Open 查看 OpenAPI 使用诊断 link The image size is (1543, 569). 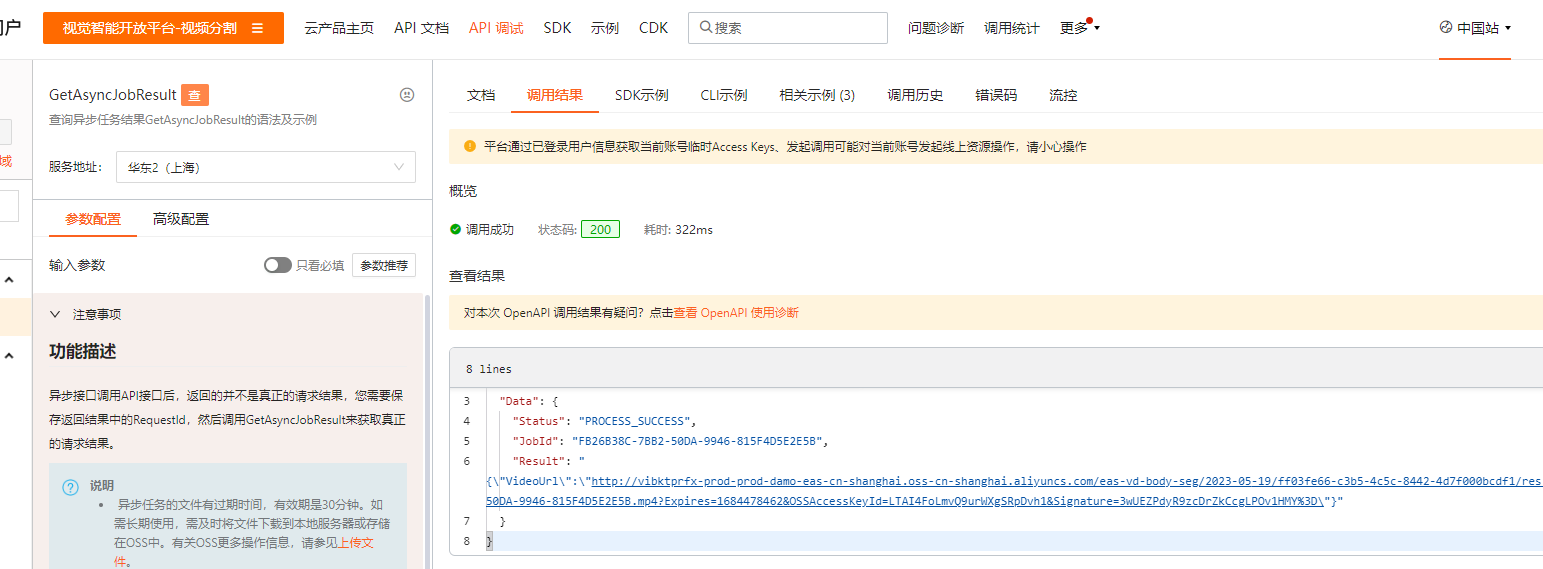click(736, 312)
